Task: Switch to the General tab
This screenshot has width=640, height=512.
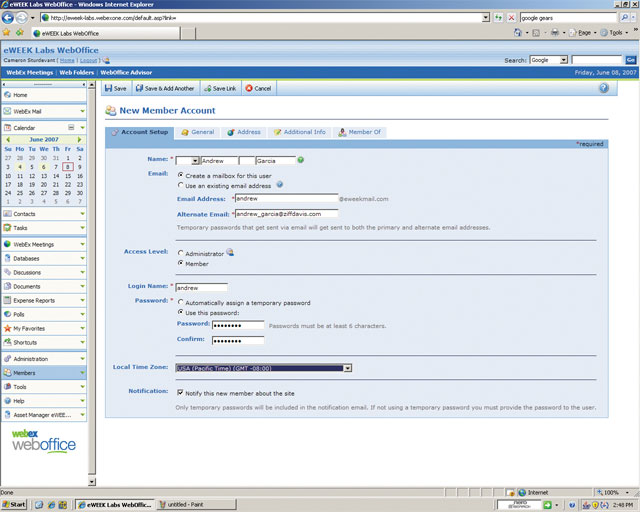Action: click(x=198, y=132)
